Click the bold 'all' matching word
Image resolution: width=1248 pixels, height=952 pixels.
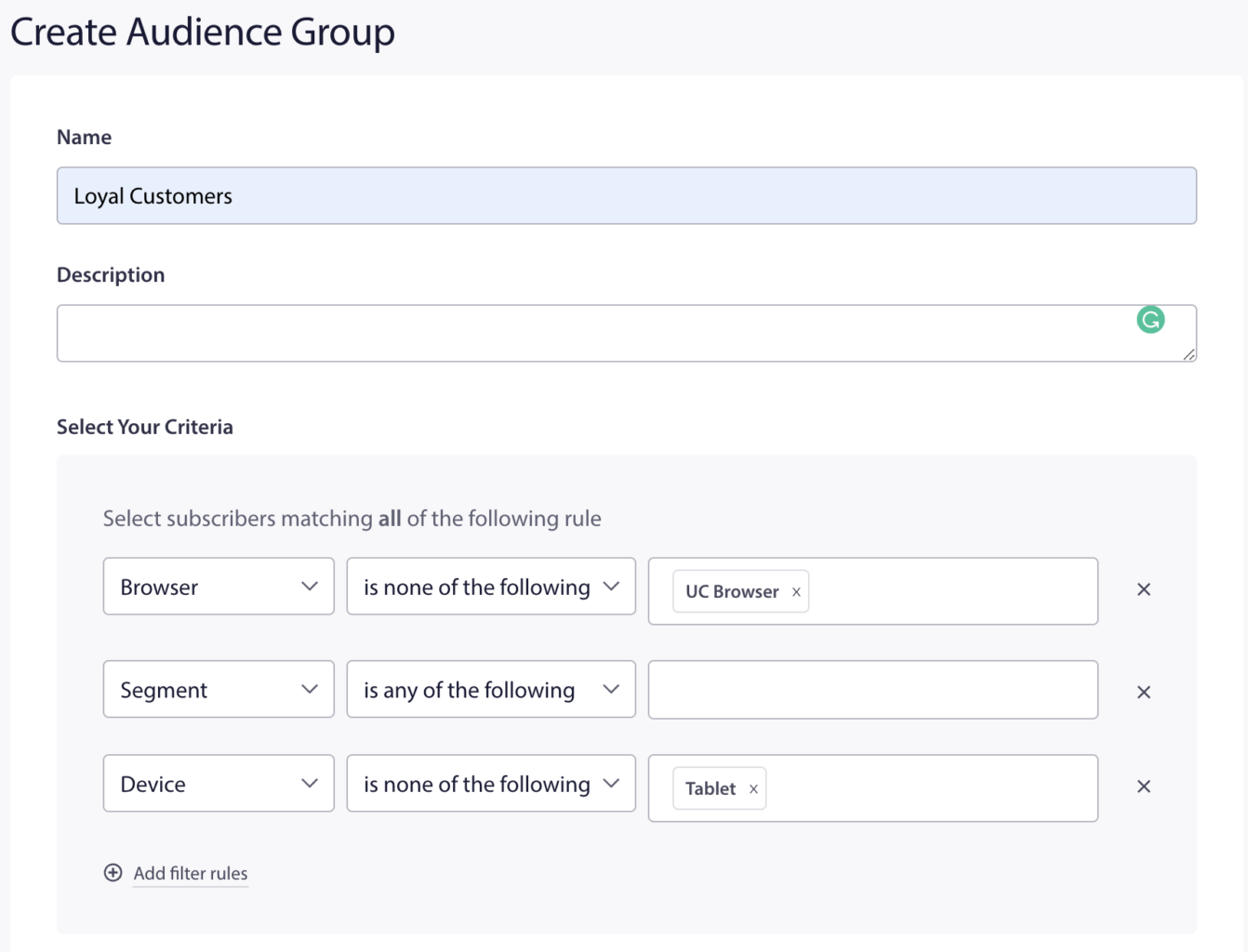pyautogui.click(x=390, y=519)
